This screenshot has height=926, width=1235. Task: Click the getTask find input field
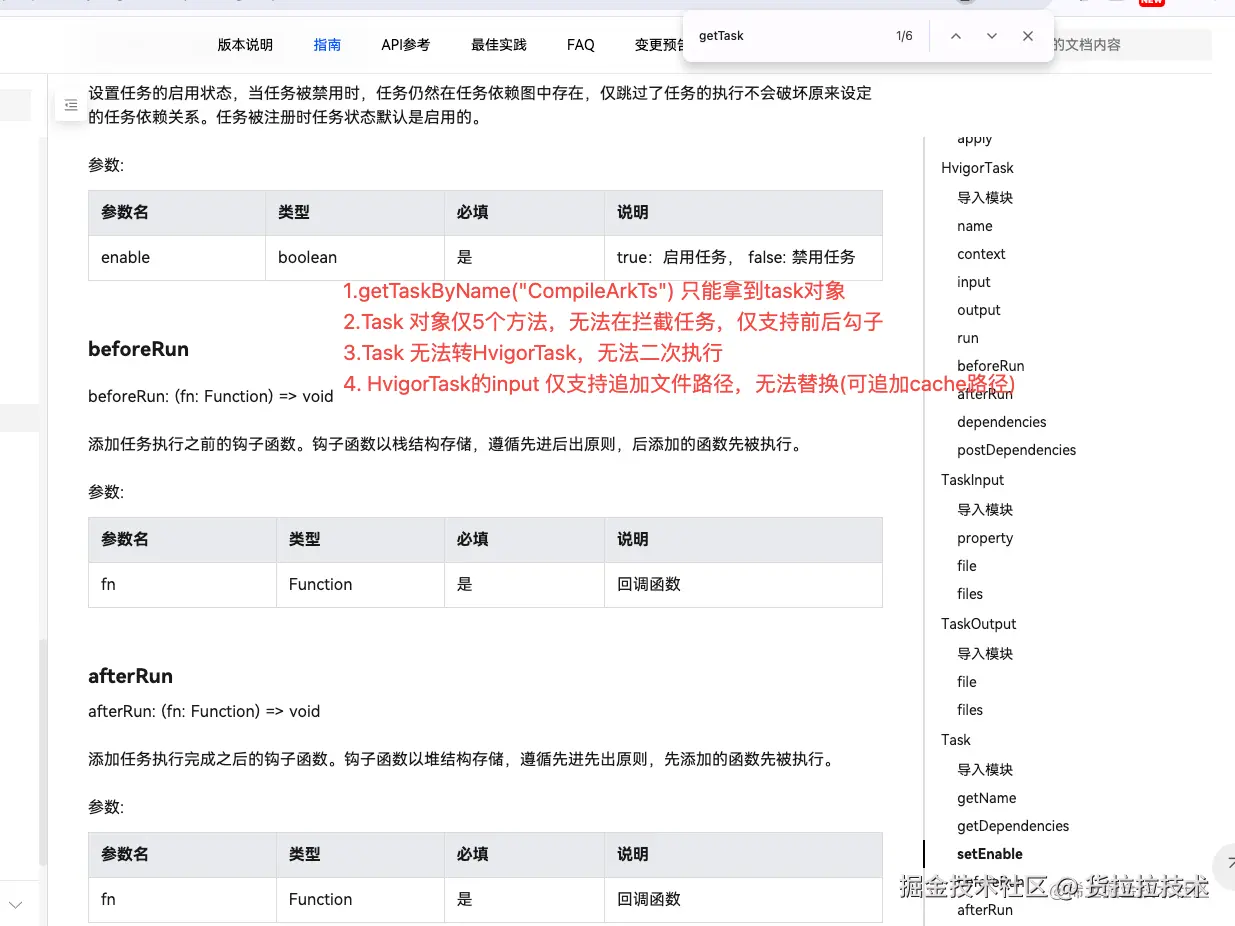[785, 36]
